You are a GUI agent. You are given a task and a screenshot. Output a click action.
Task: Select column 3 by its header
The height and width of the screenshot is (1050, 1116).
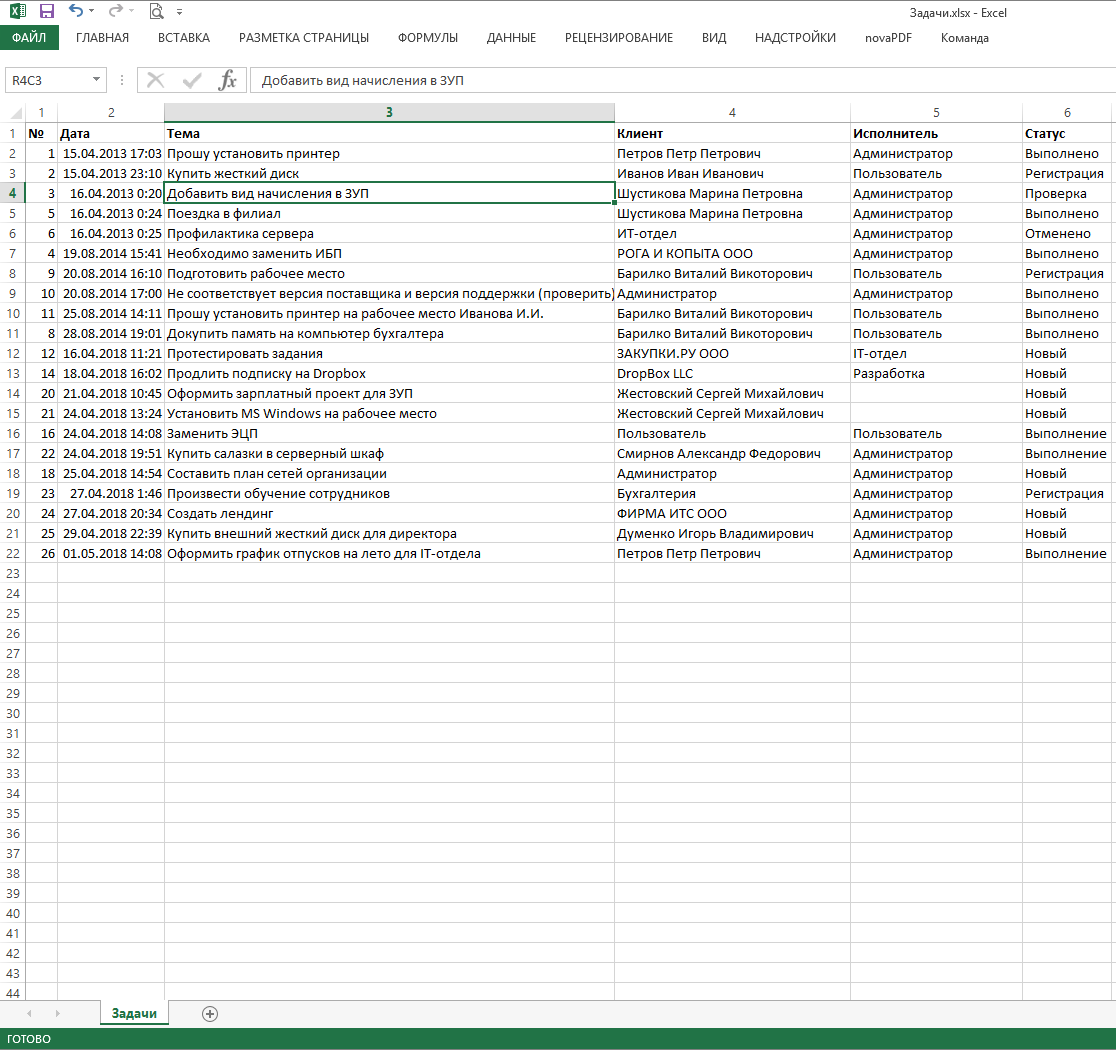pos(389,112)
